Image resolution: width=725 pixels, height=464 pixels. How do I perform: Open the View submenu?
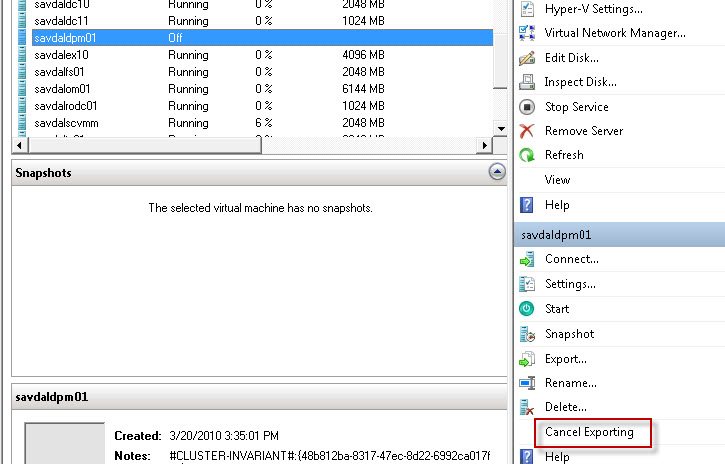pyautogui.click(x=557, y=180)
